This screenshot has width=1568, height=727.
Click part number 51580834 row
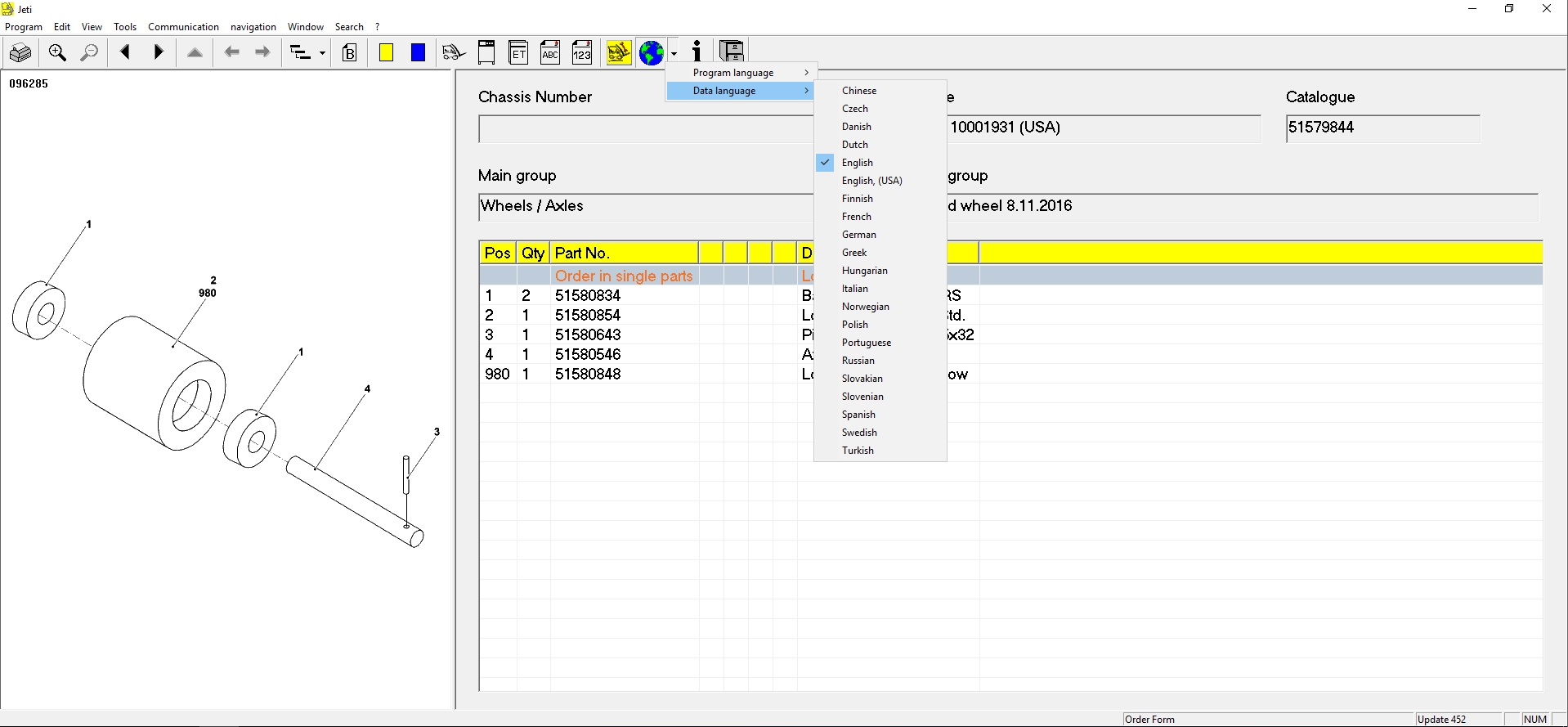point(587,295)
